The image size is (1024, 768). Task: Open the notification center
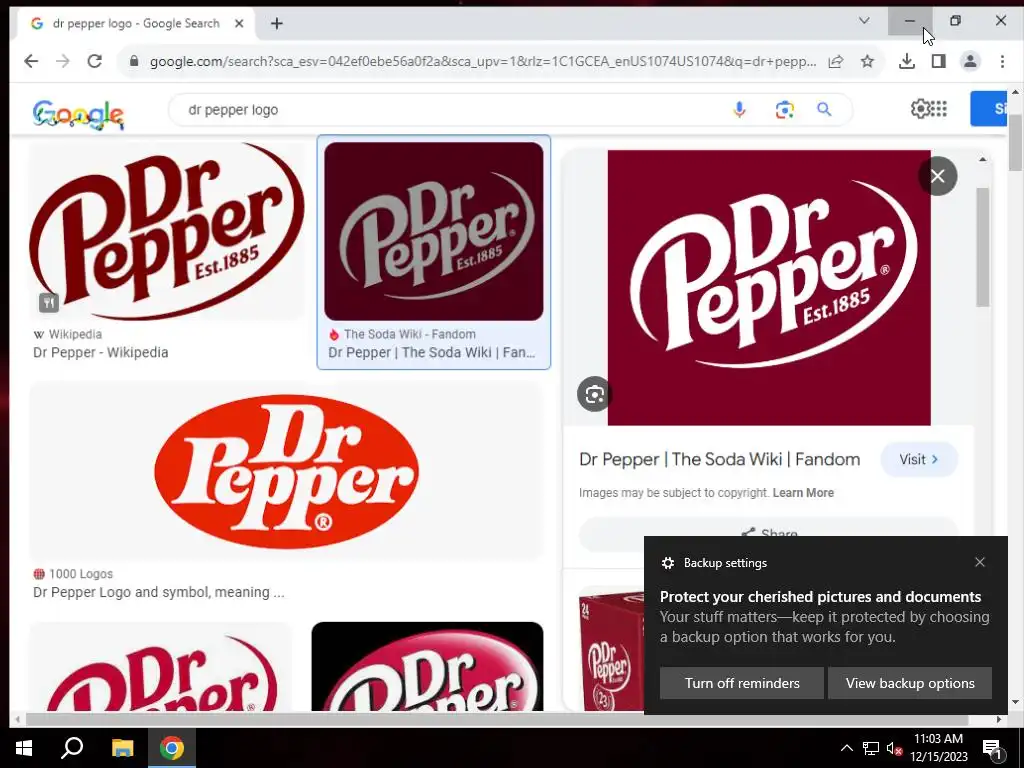click(993, 749)
